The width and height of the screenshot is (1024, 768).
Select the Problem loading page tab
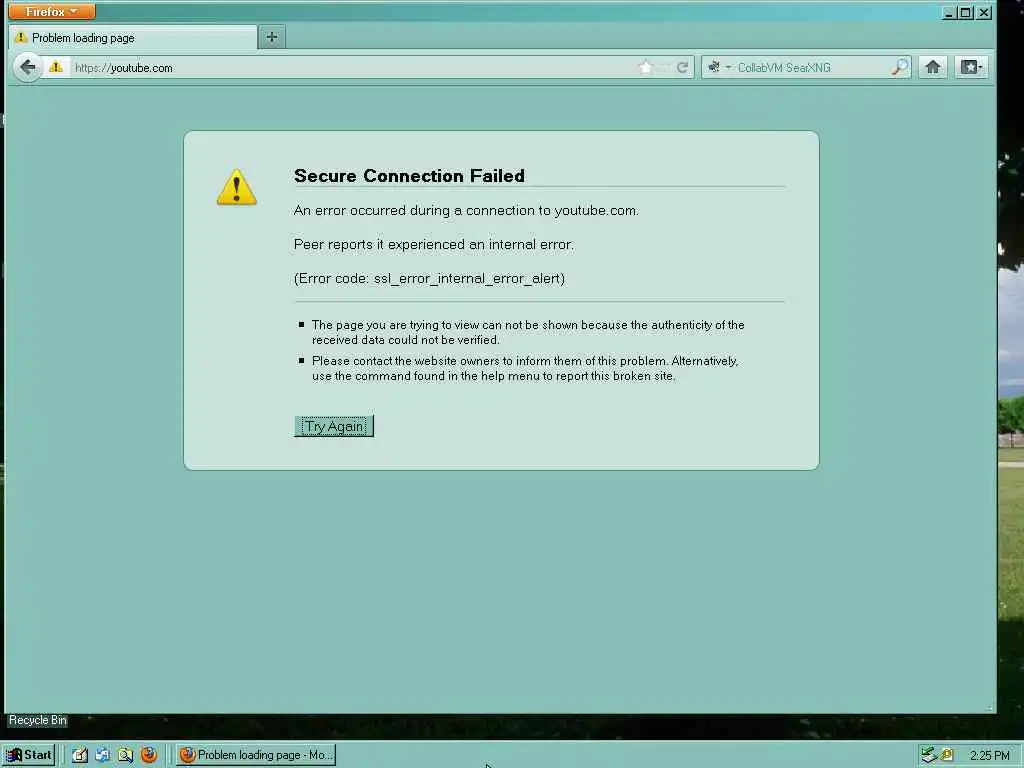pos(133,38)
